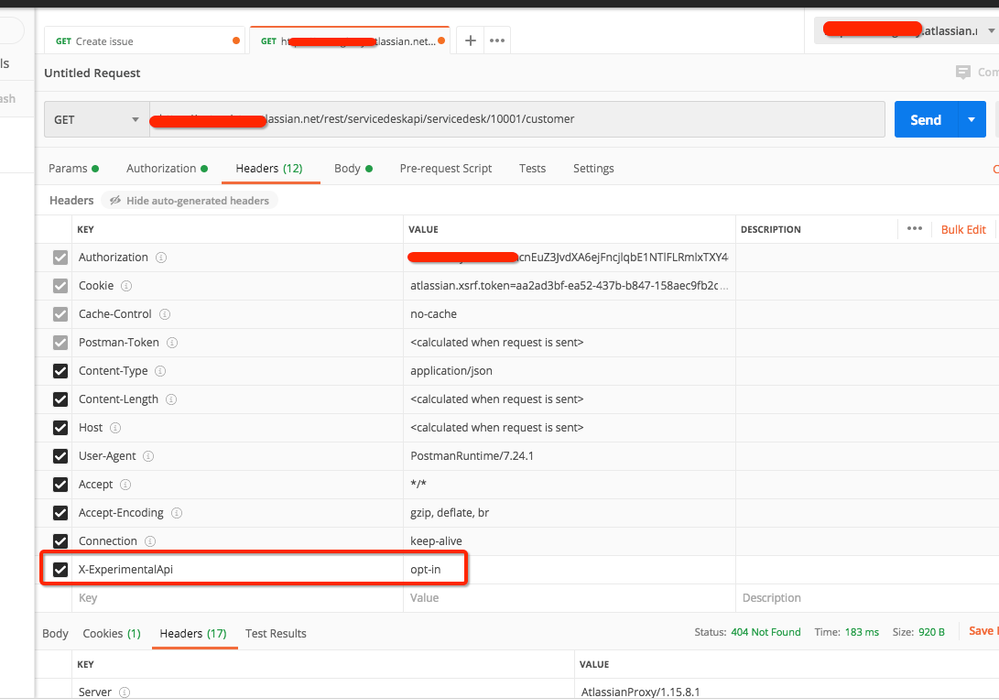999x700 pixels.
Task: Uncheck the X-ExperimentalApi header checkbox
Action: [61, 569]
